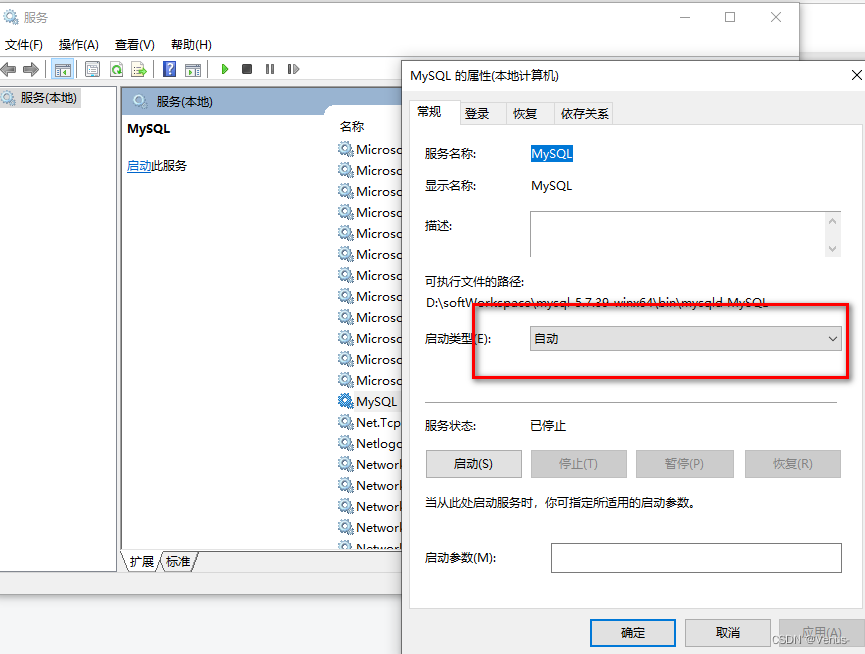Image resolution: width=865 pixels, height=654 pixels.
Task: Click the gear icon beside Net.Tcp service row
Action: (x=346, y=422)
